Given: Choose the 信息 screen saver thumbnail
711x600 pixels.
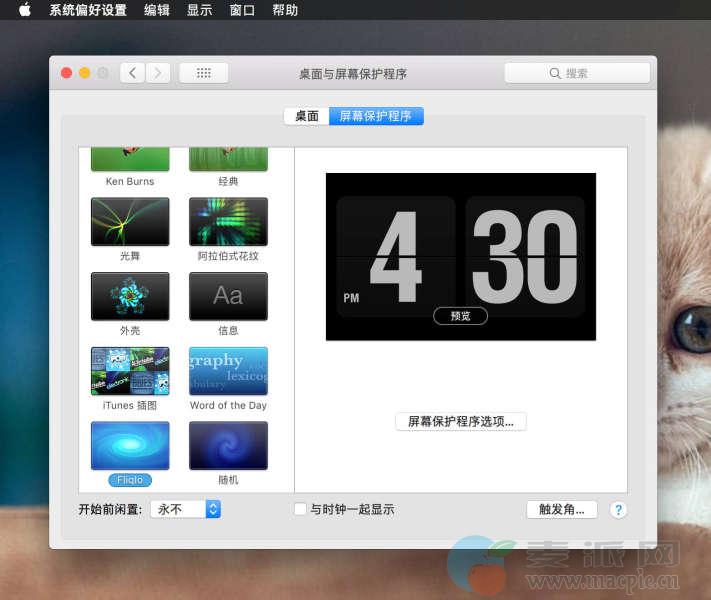Looking at the screenshot, I should (x=228, y=296).
